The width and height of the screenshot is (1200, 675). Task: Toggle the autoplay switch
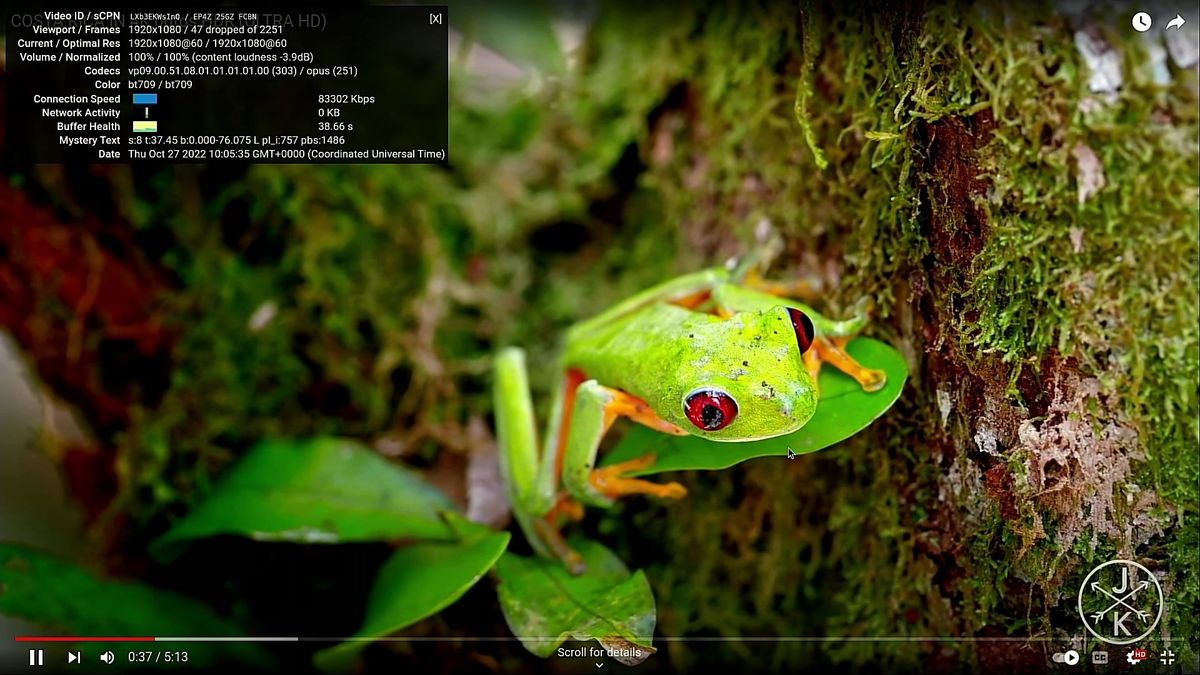click(1066, 657)
